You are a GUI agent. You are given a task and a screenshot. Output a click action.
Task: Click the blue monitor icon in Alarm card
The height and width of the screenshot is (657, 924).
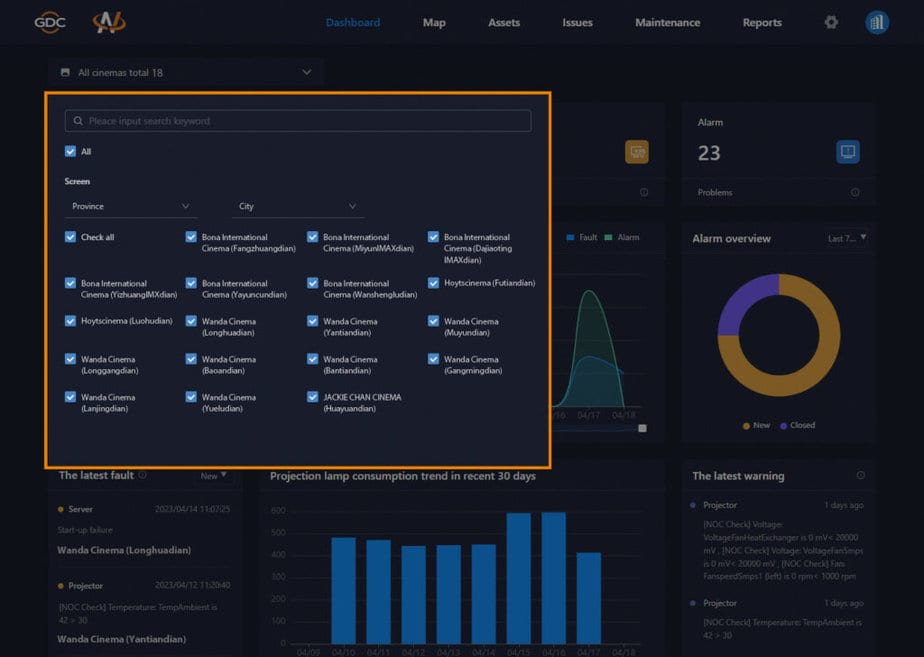(x=847, y=152)
